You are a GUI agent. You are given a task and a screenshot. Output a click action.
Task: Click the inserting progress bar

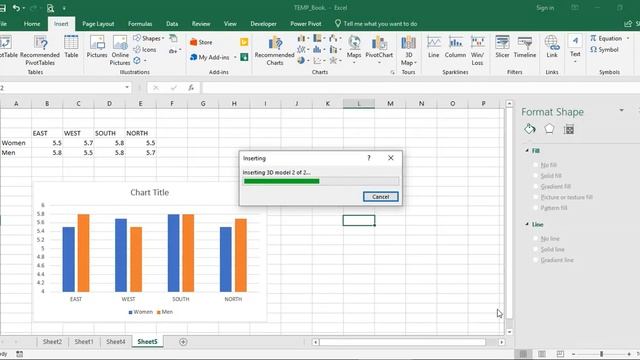pyautogui.click(x=321, y=181)
